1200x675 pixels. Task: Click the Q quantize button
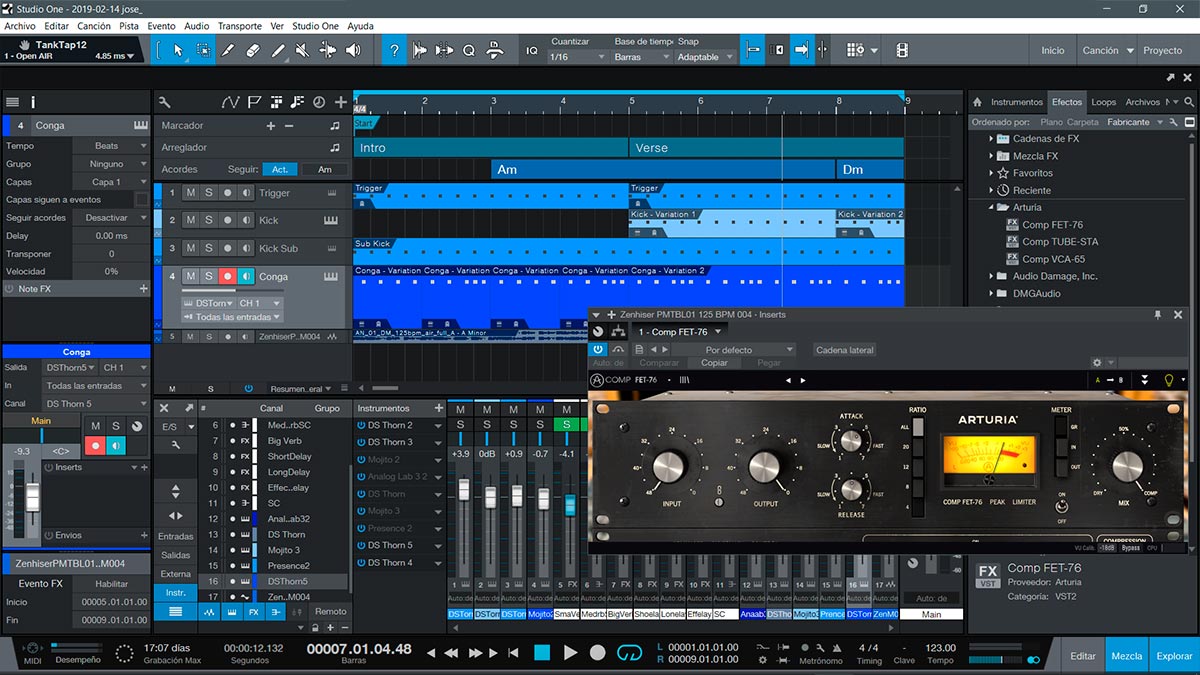tap(468, 50)
